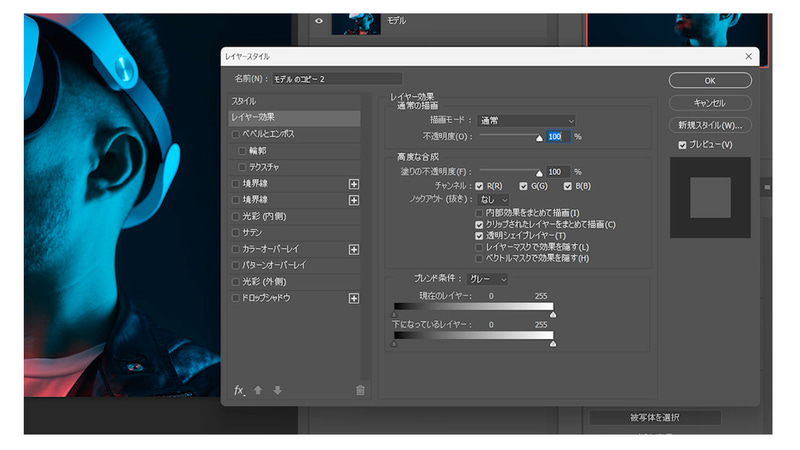800x450 pixels.
Task: Check レイヤーマスクで効果を隠す(L)
Action: 479,247
